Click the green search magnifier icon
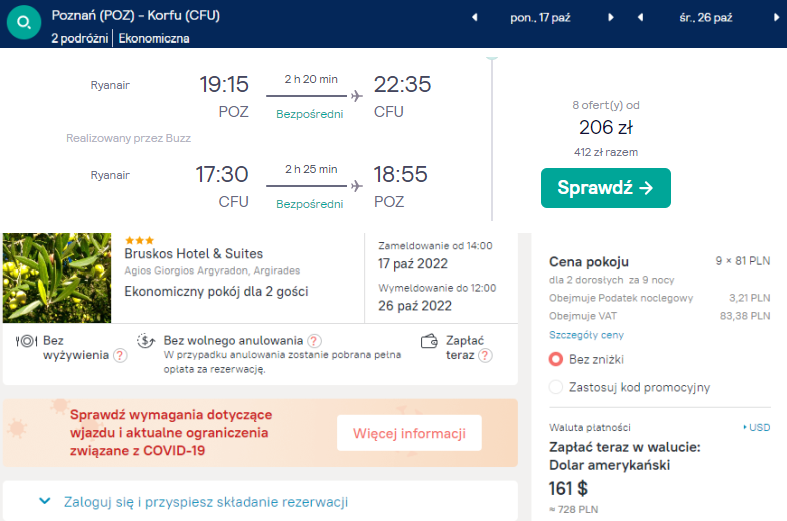 pos(24,23)
